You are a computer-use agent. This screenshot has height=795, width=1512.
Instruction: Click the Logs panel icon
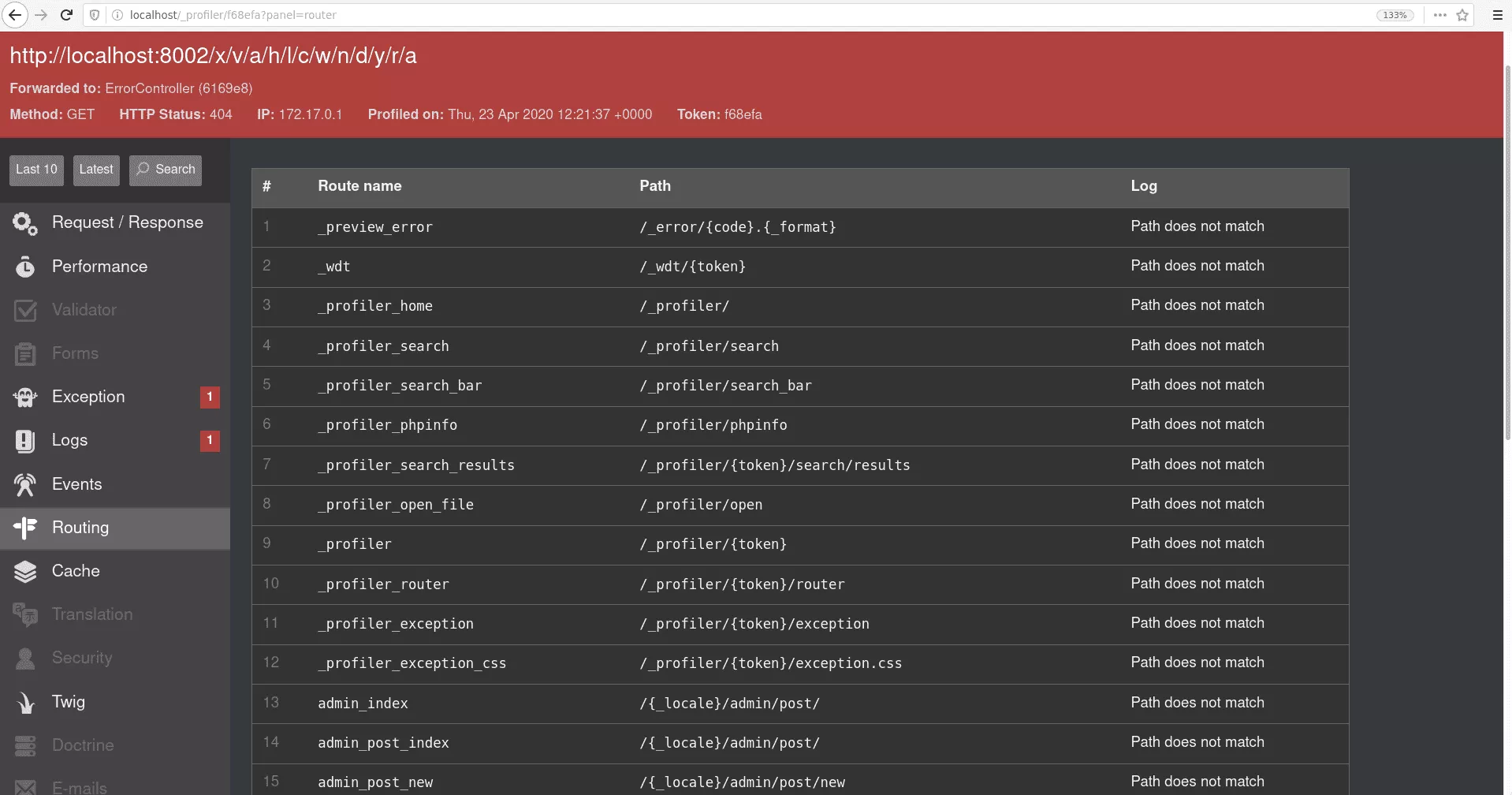25,441
